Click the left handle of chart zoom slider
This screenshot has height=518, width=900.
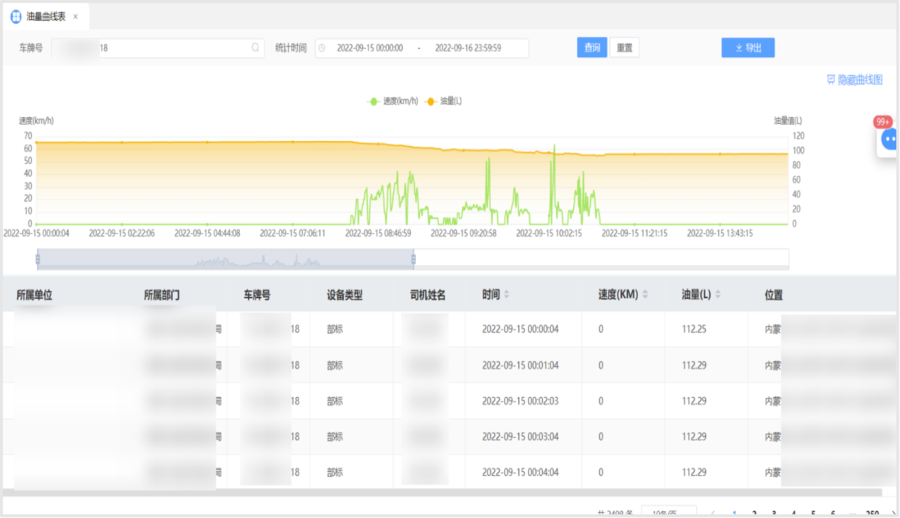tap(38, 259)
